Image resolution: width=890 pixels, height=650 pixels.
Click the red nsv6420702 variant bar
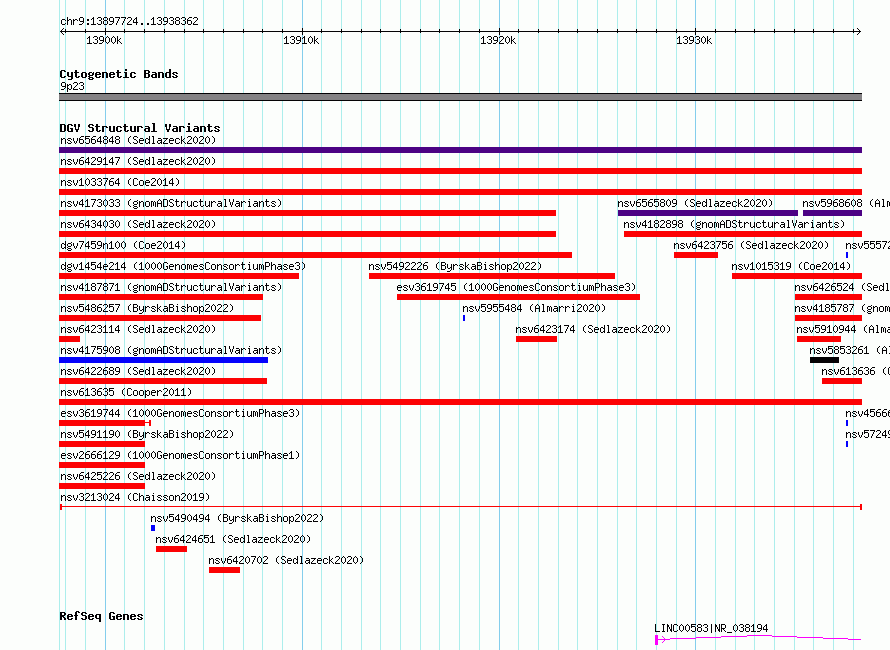[x=224, y=570]
